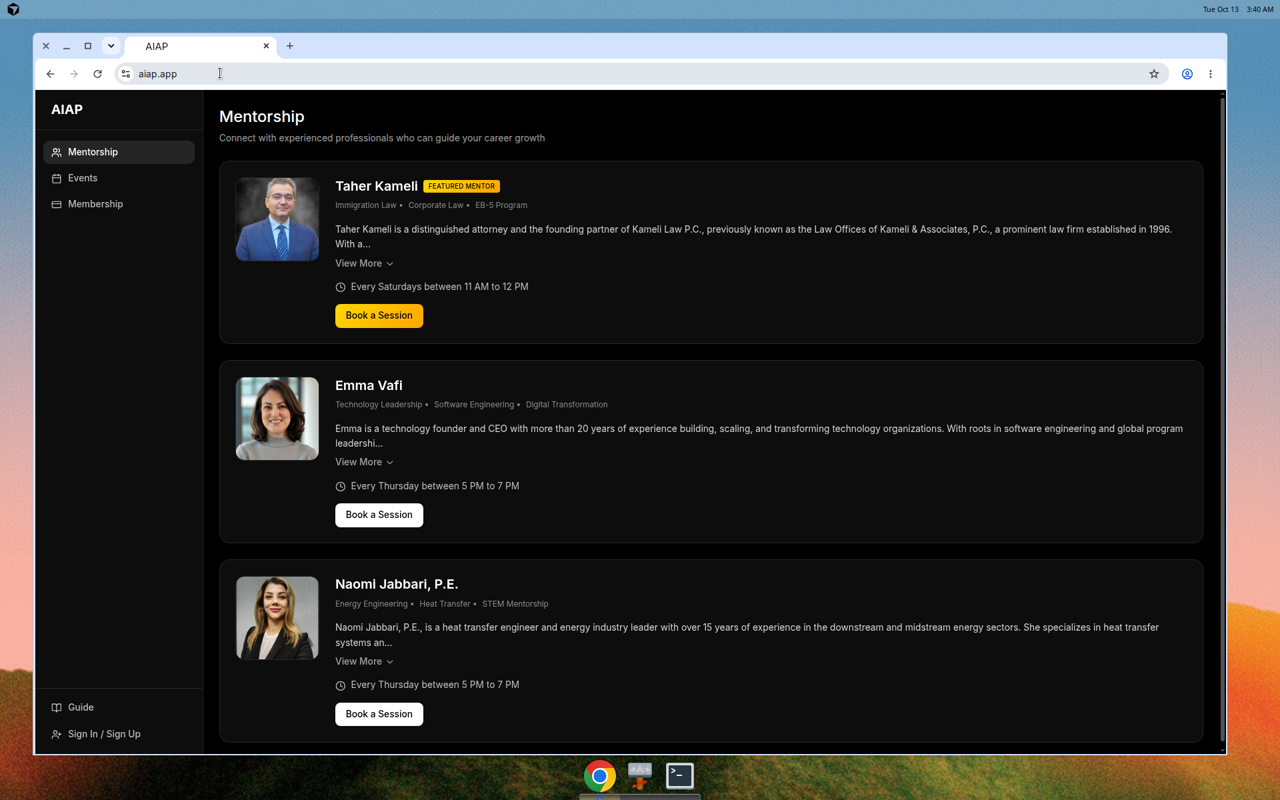Go back with browser back arrow
1280x800 pixels.
pos(50,74)
